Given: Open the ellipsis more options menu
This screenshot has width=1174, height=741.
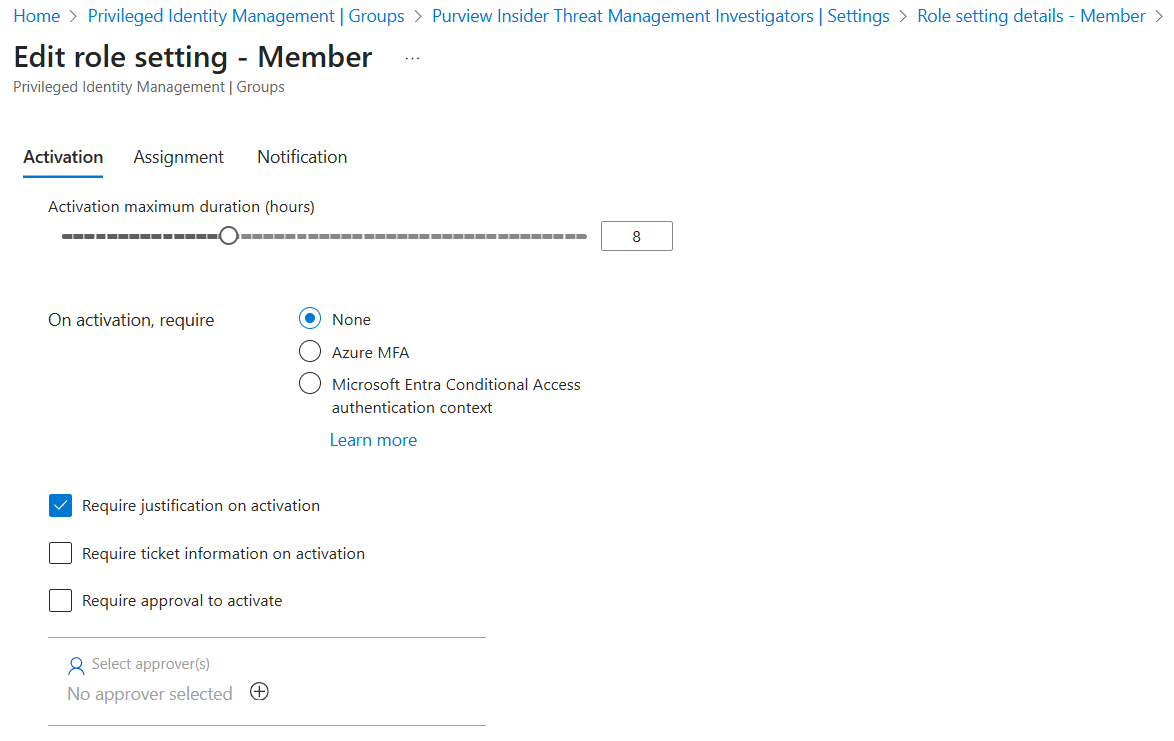Looking at the screenshot, I should click(x=412, y=59).
